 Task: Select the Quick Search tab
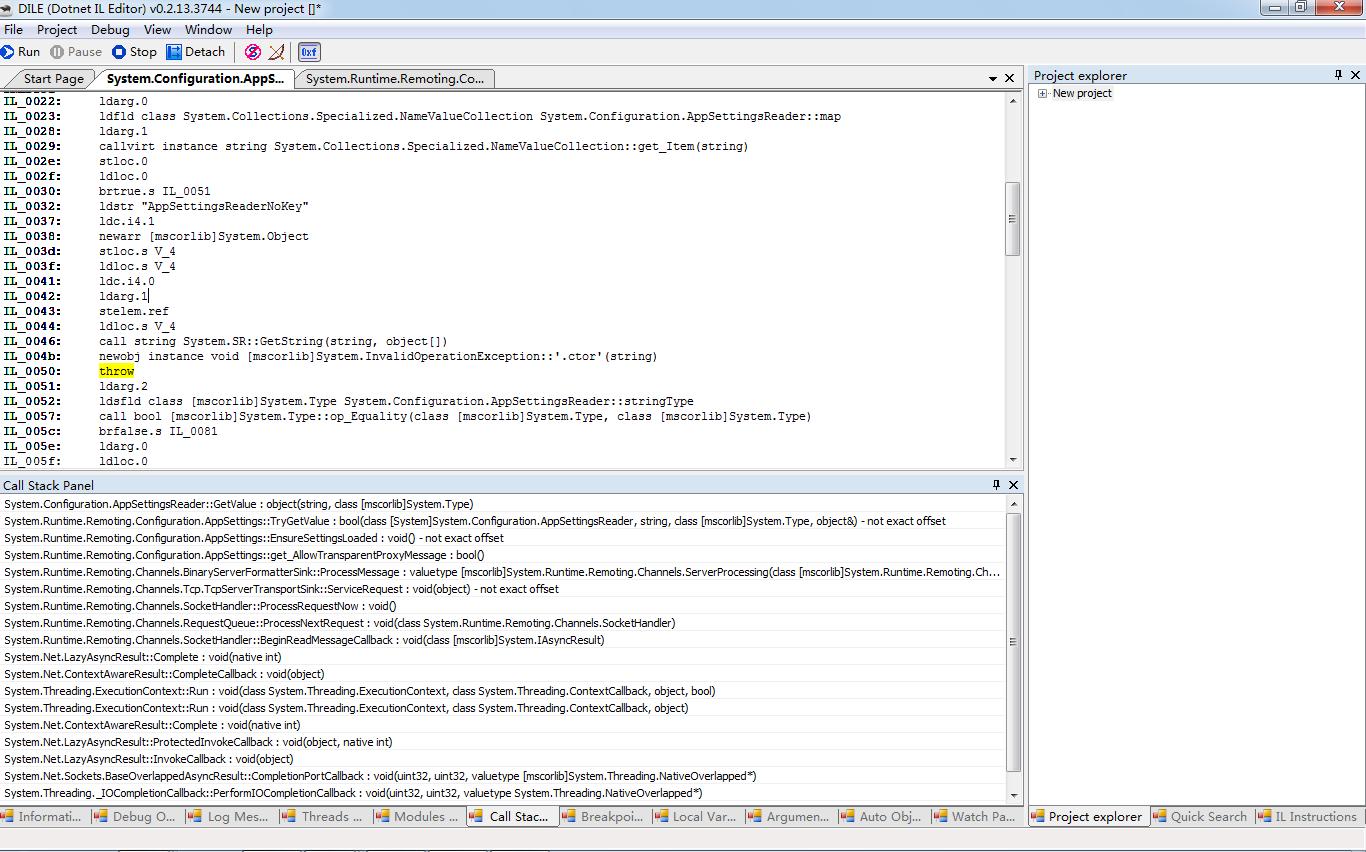pos(1200,817)
